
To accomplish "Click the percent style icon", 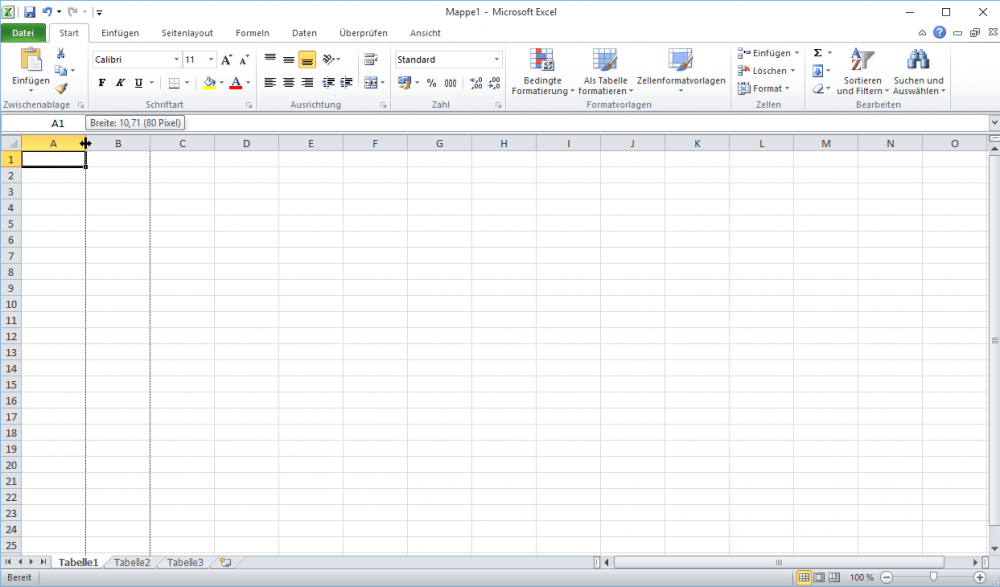I will (x=432, y=83).
